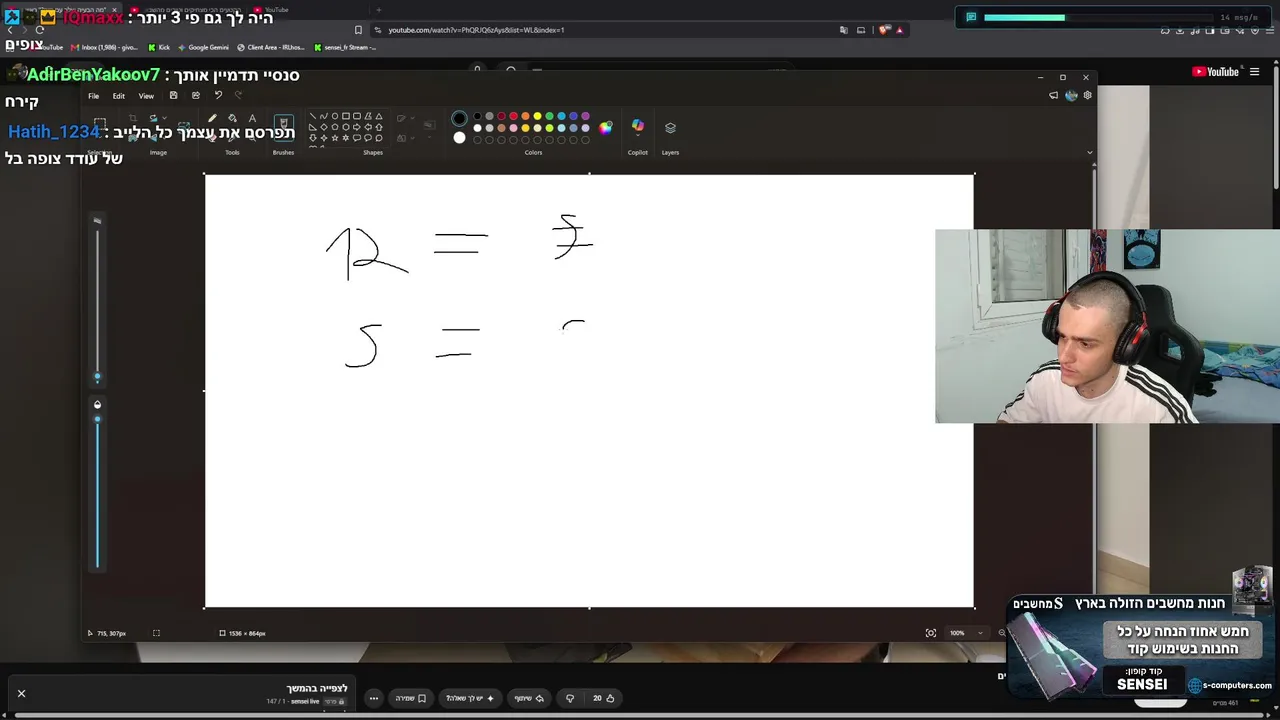Save the drawing with the floppy disk icon
This screenshot has width=1280, height=720.
pyautogui.click(x=173, y=96)
